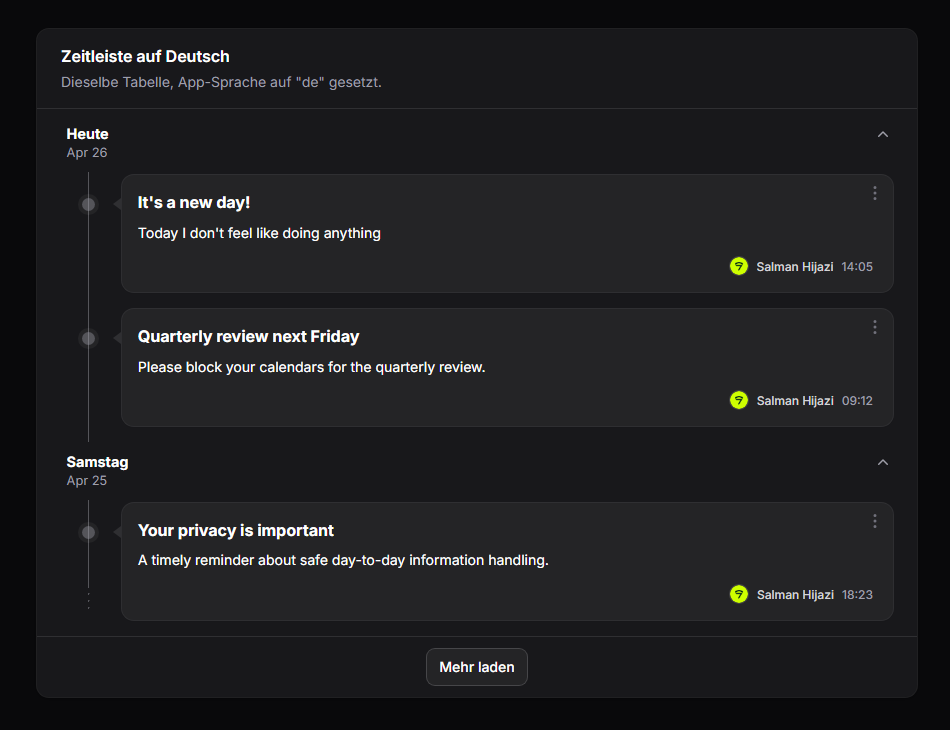The image size is (950, 730).
Task: Select the title "Quarterly review next Friday"
Action: pyautogui.click(x=249, y=336)
